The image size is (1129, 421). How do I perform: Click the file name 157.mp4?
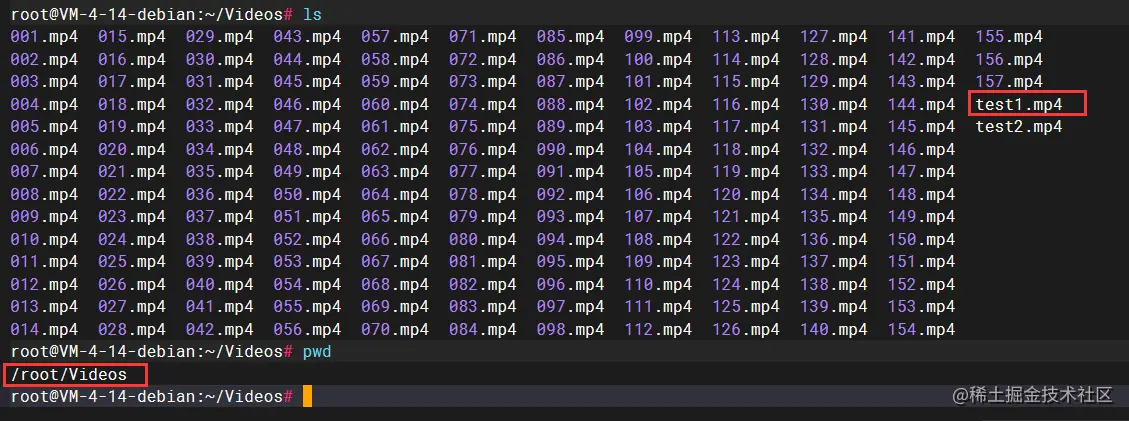[x=1009, y=82]
